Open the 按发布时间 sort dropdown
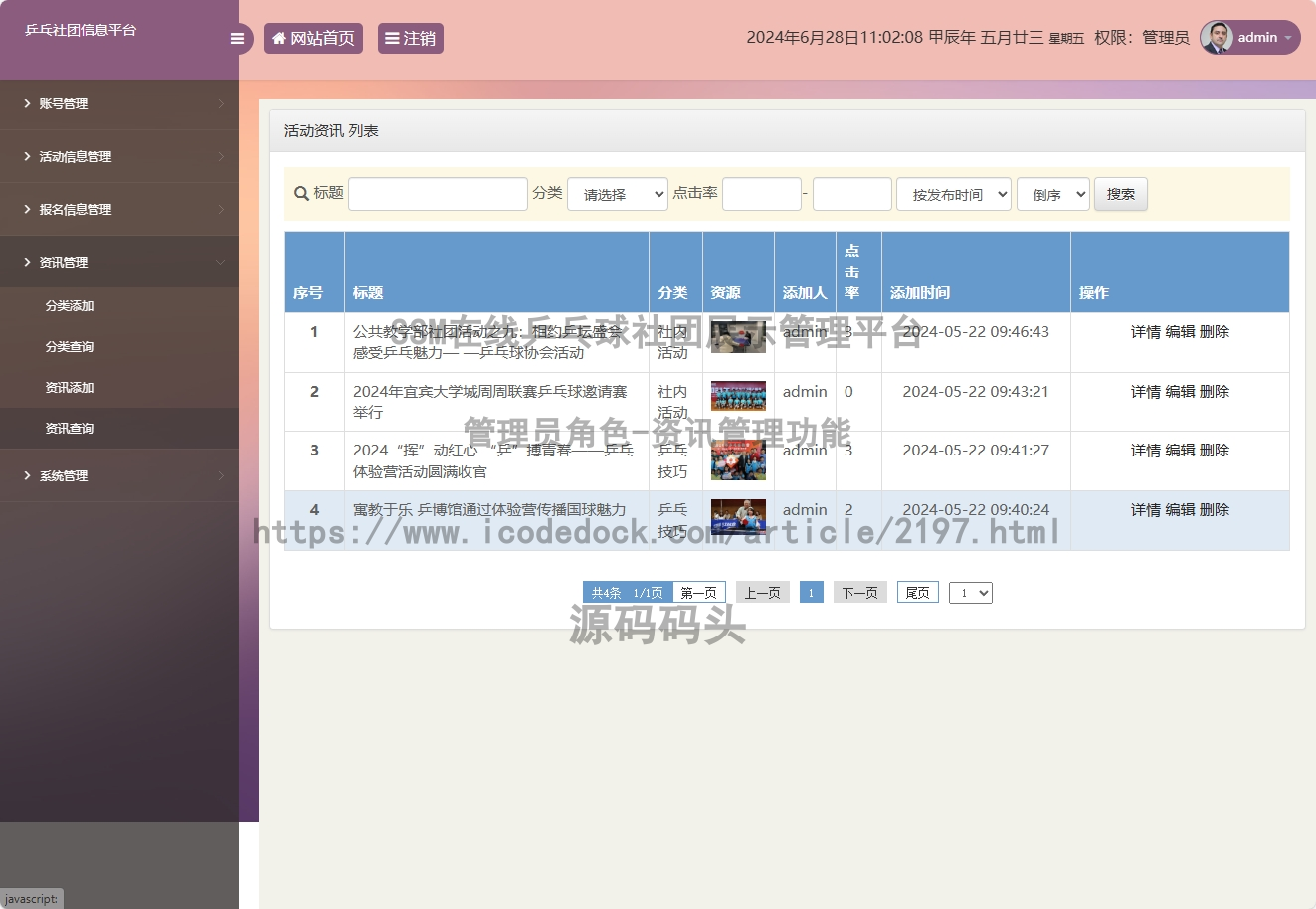1316x909 pixels. 954,194
